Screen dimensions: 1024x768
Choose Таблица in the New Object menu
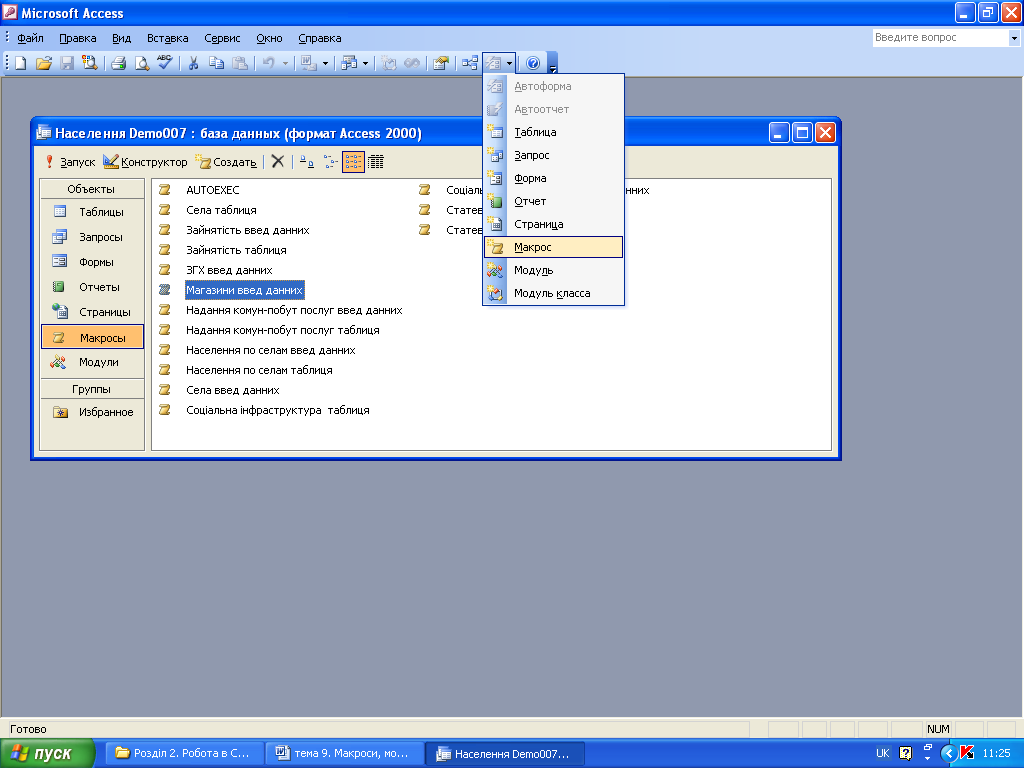pyautogui.click(x=553, y=132)
